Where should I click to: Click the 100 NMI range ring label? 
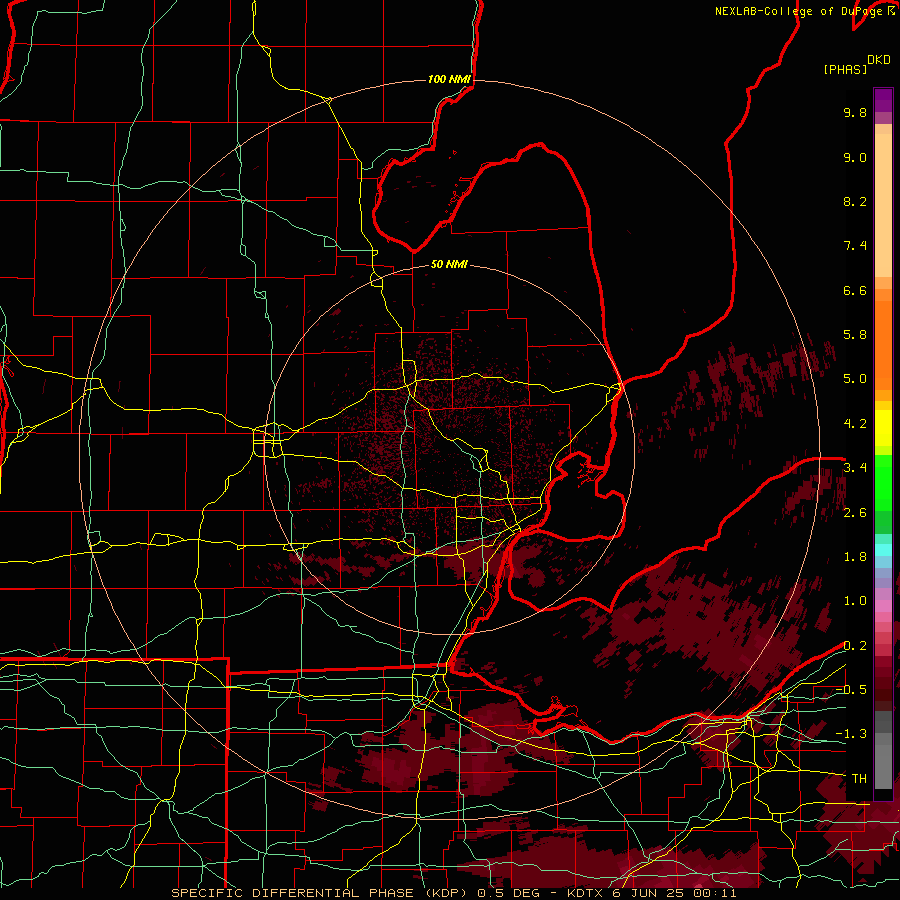[x=449, y=79]
